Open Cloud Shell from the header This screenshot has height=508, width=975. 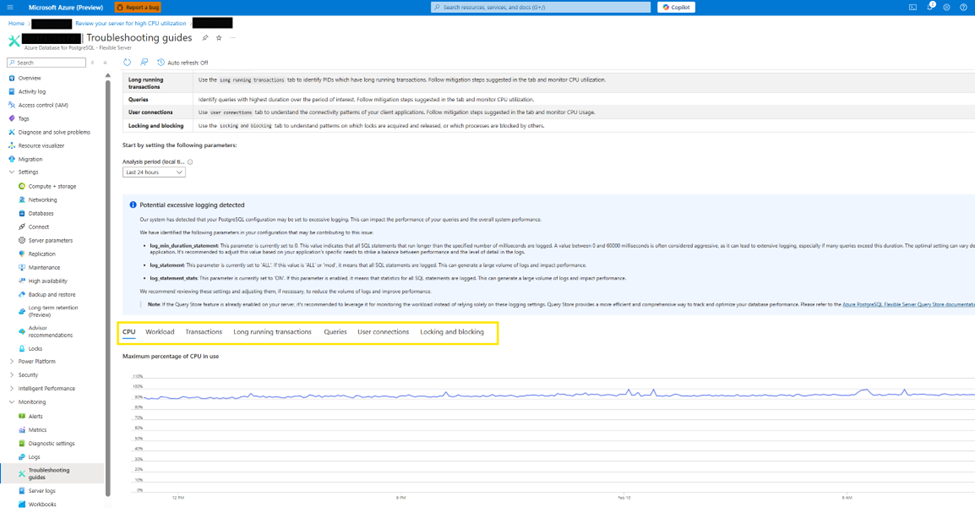coord(913,7)
